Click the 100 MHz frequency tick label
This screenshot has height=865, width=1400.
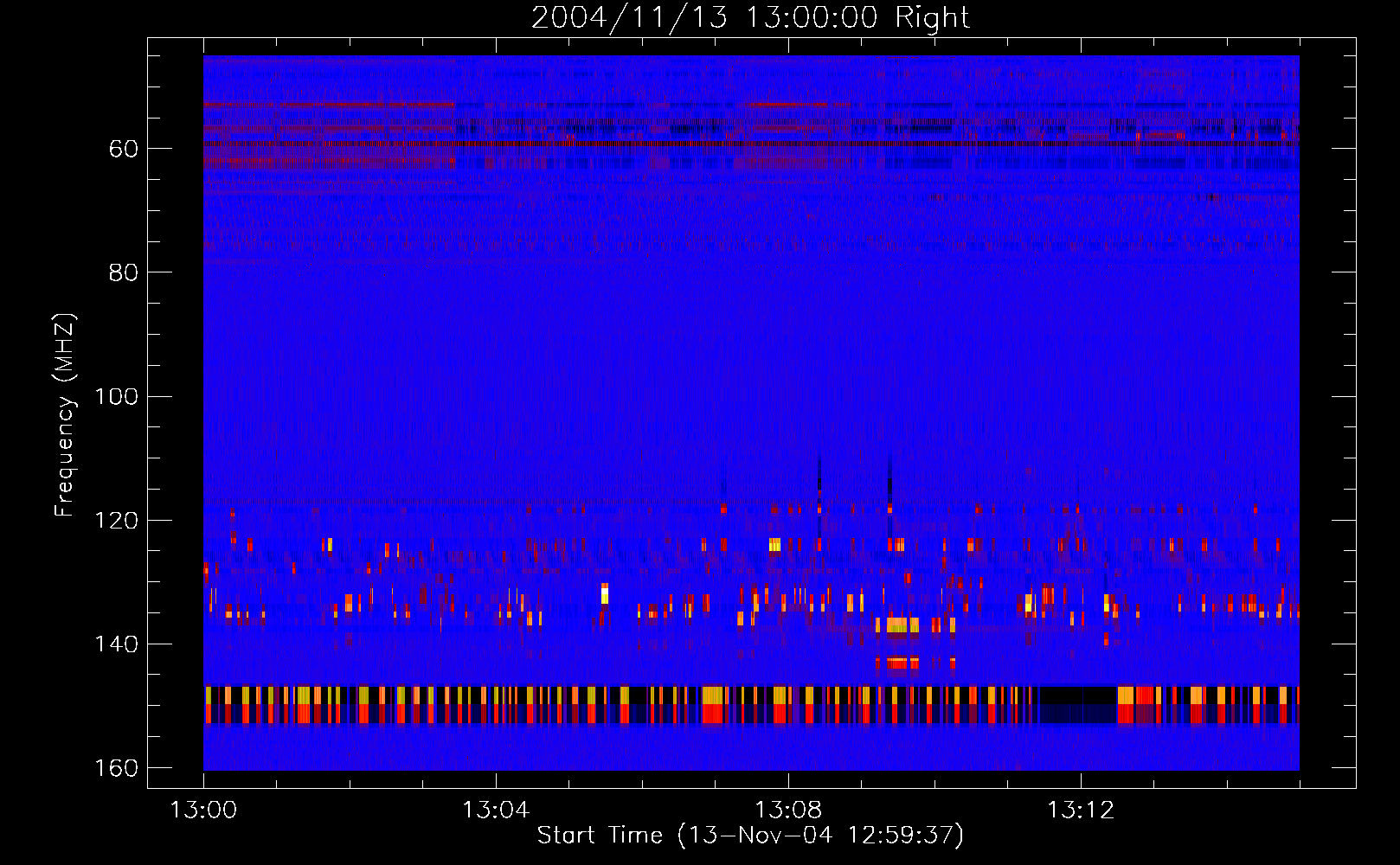[116, 397]
